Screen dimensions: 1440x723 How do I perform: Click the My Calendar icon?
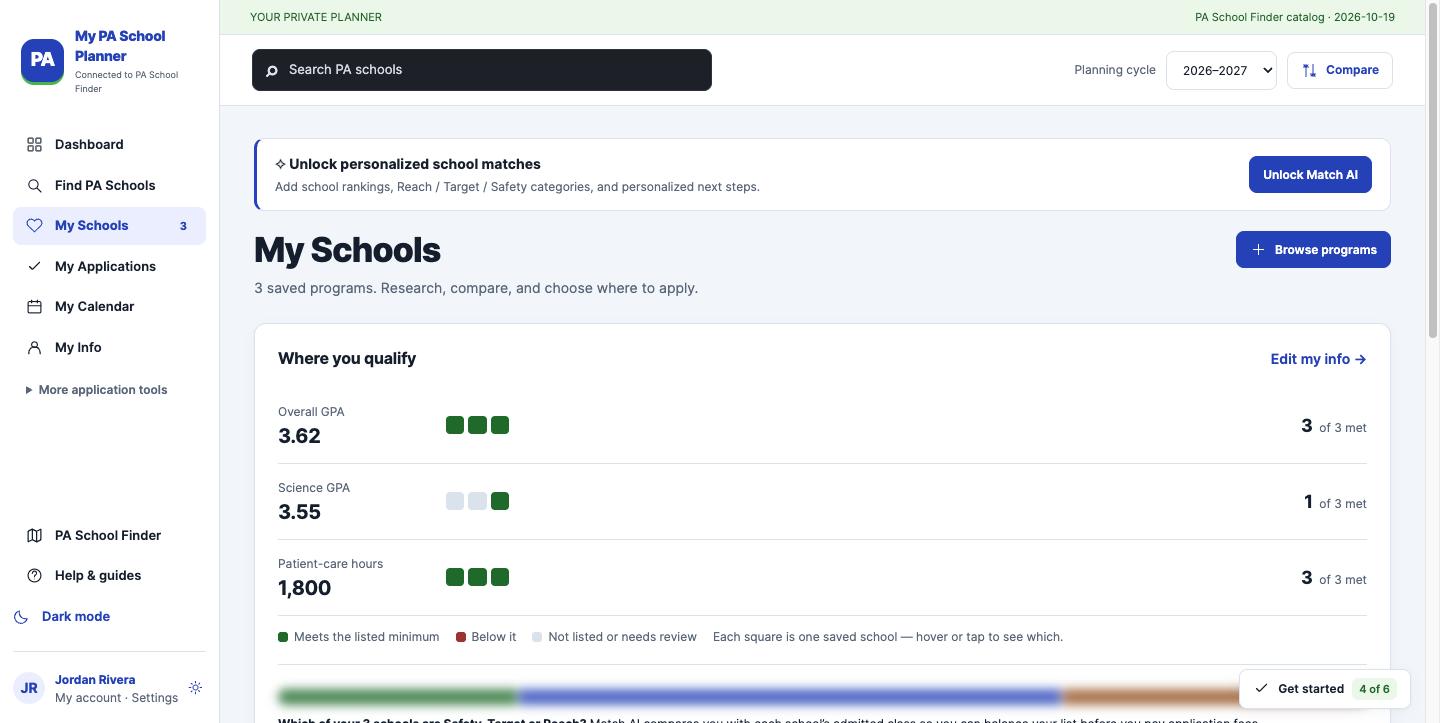[34, 307]
